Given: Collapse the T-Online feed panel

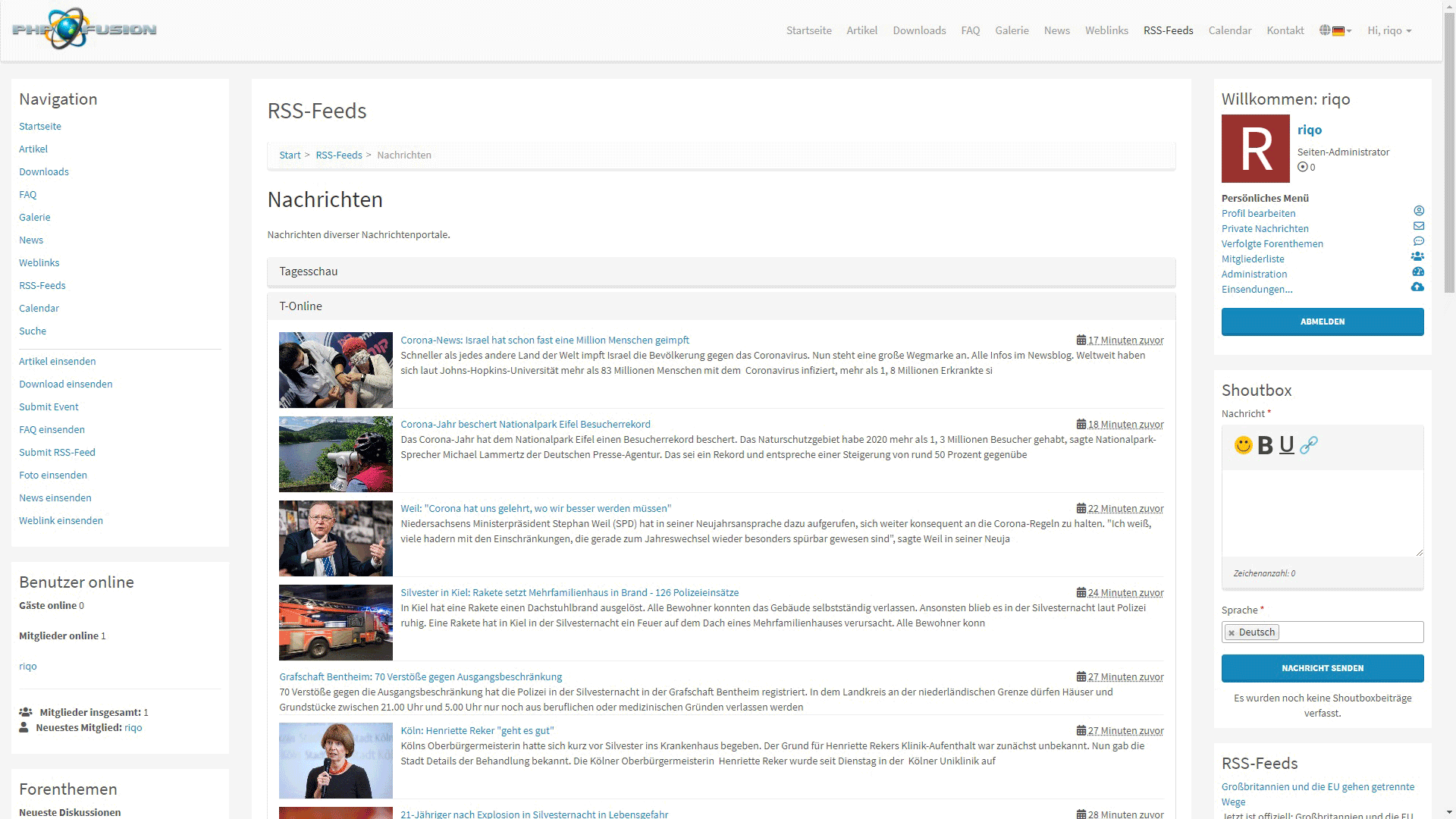Looking at the screenshot, I should (301, 306).
